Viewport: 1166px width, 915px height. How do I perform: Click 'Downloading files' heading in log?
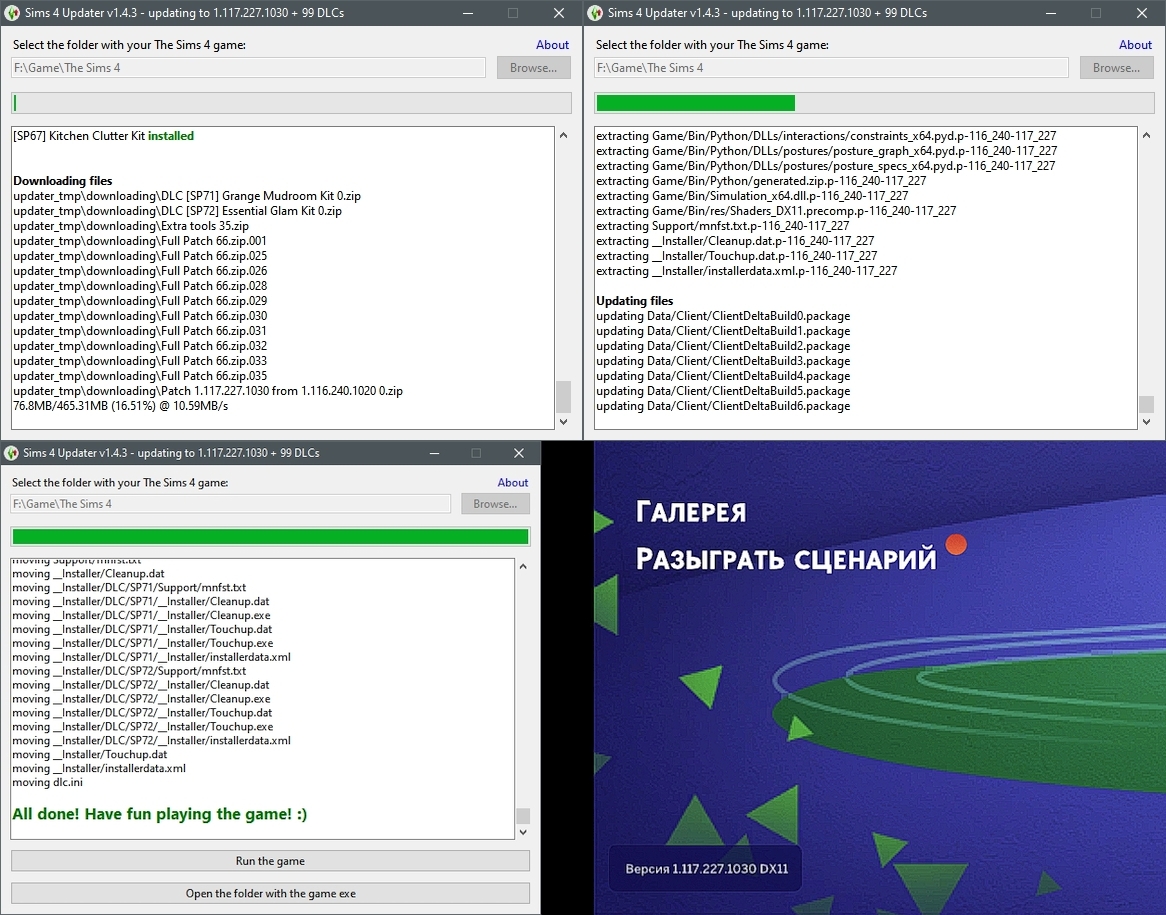pos(62,181)
